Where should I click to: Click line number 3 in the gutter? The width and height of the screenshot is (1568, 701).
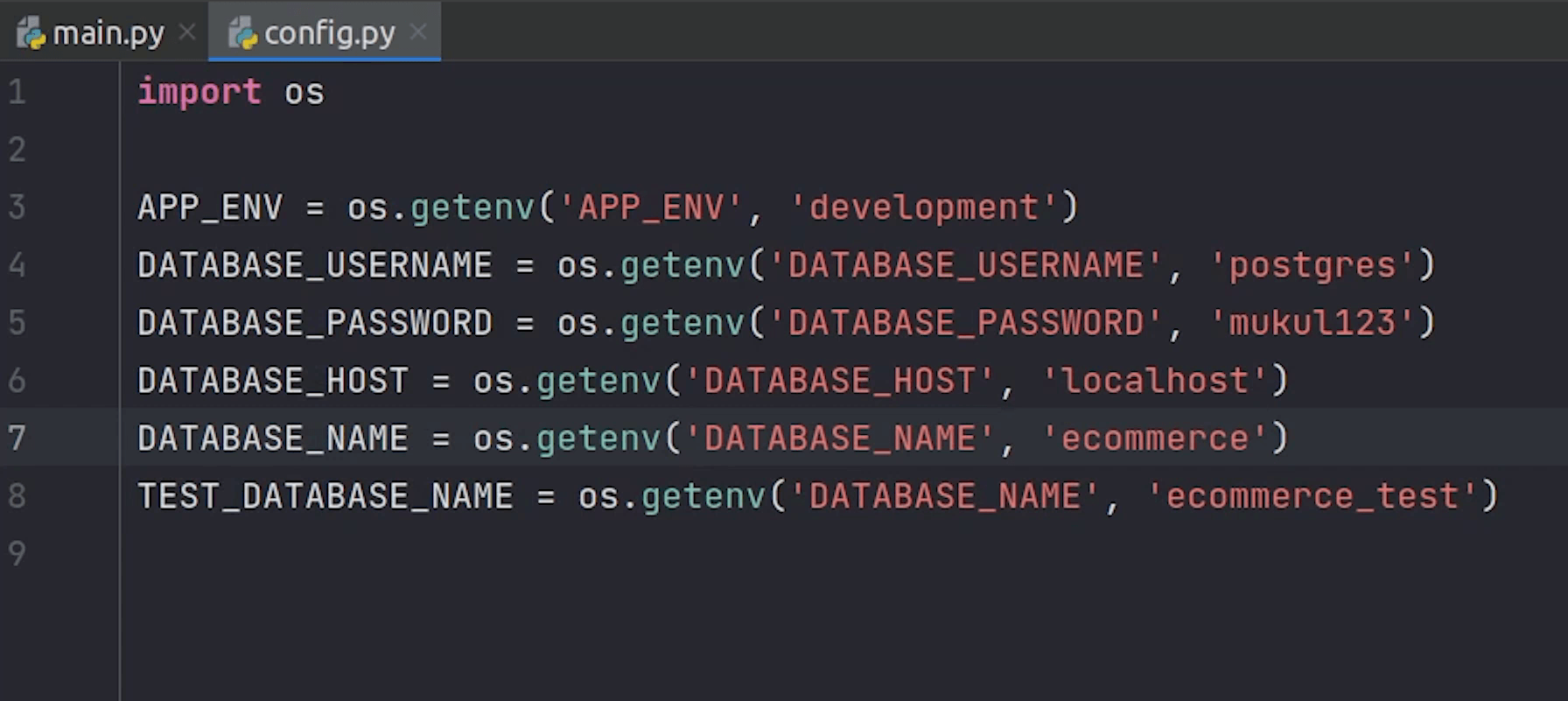coord(17,207)
